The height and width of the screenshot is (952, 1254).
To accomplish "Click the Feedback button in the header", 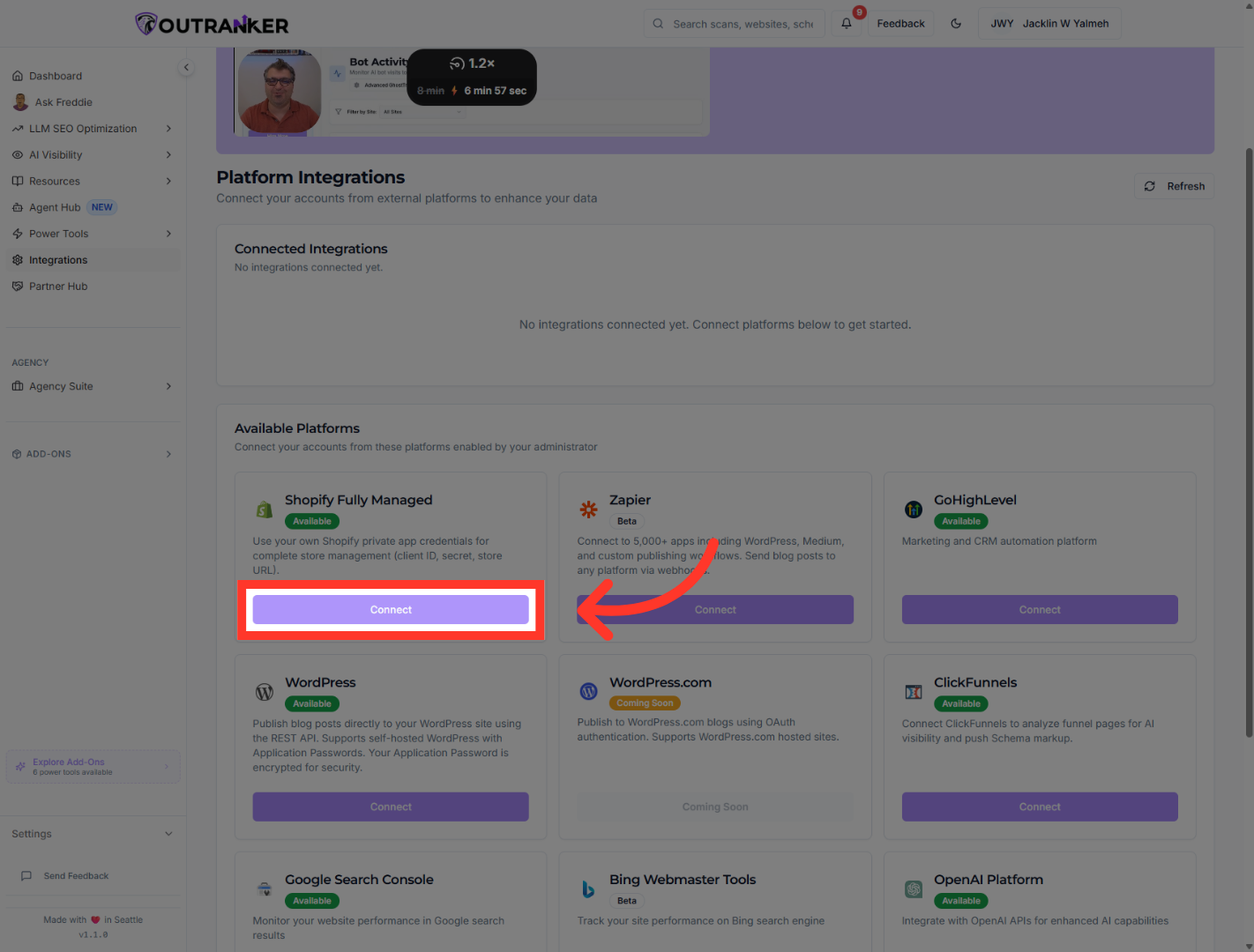I will point(900,24).
